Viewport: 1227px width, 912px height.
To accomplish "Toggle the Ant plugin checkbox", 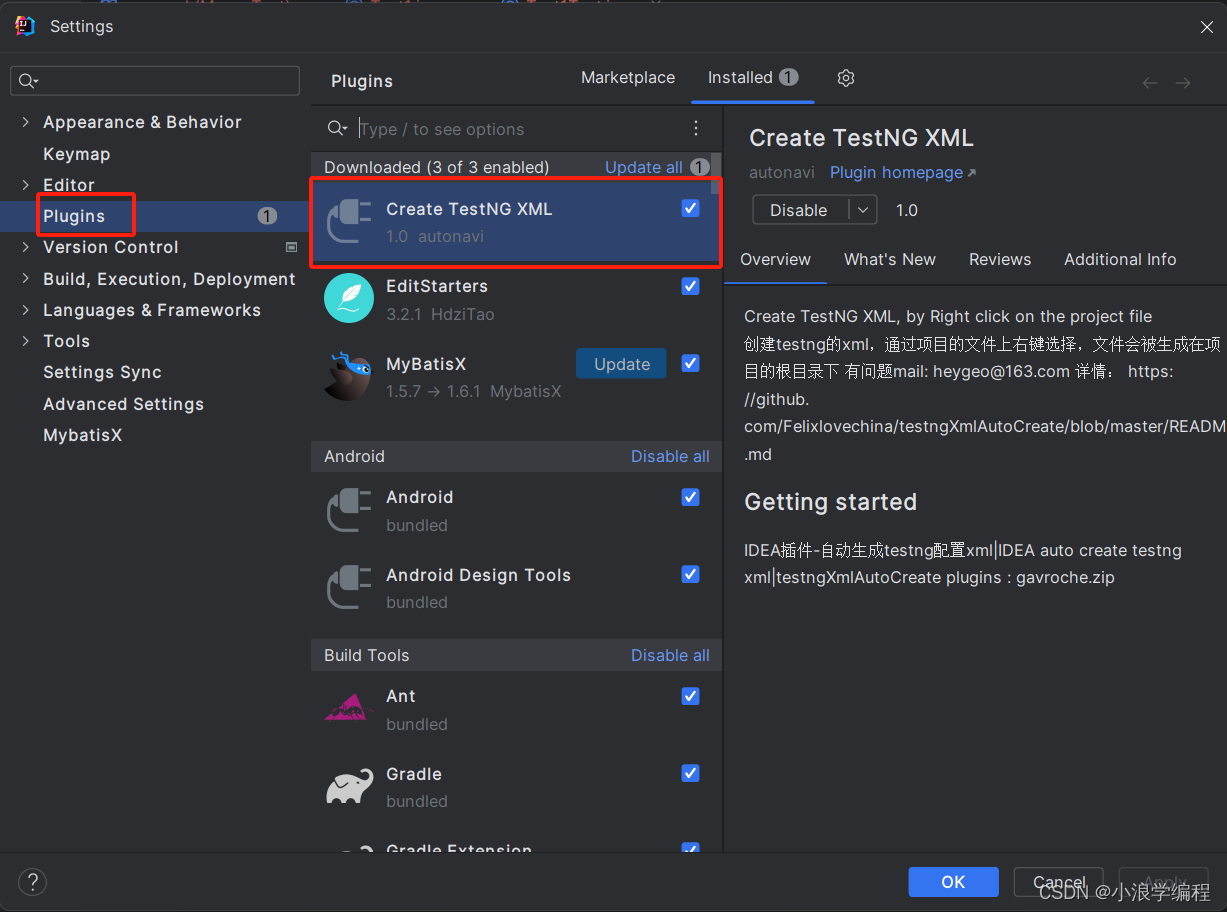I will click(690, 696).
